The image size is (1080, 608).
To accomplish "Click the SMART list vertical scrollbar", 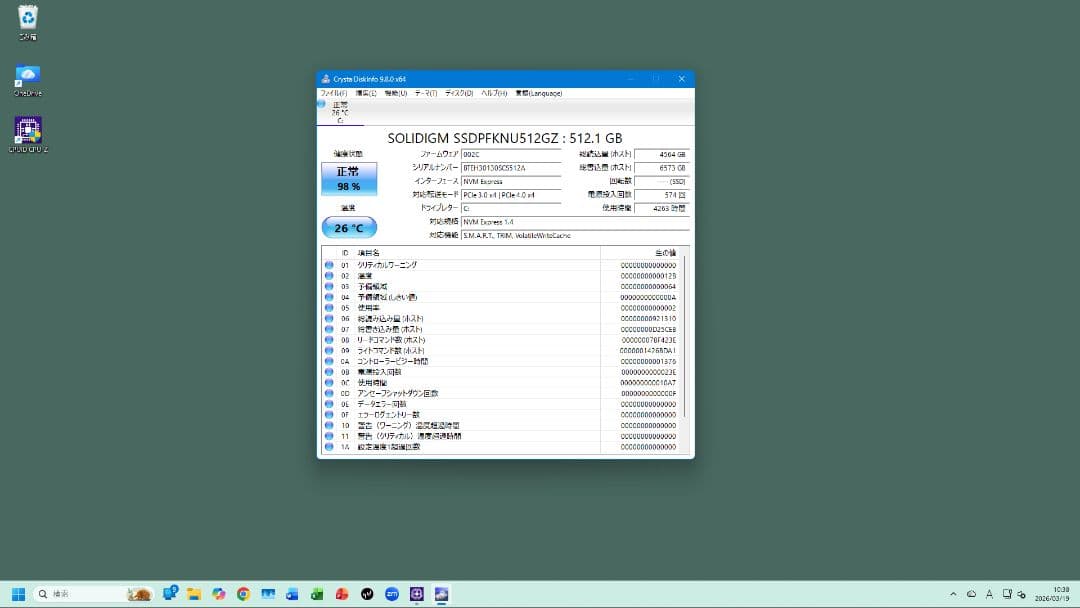I will (x=685, y=337).
